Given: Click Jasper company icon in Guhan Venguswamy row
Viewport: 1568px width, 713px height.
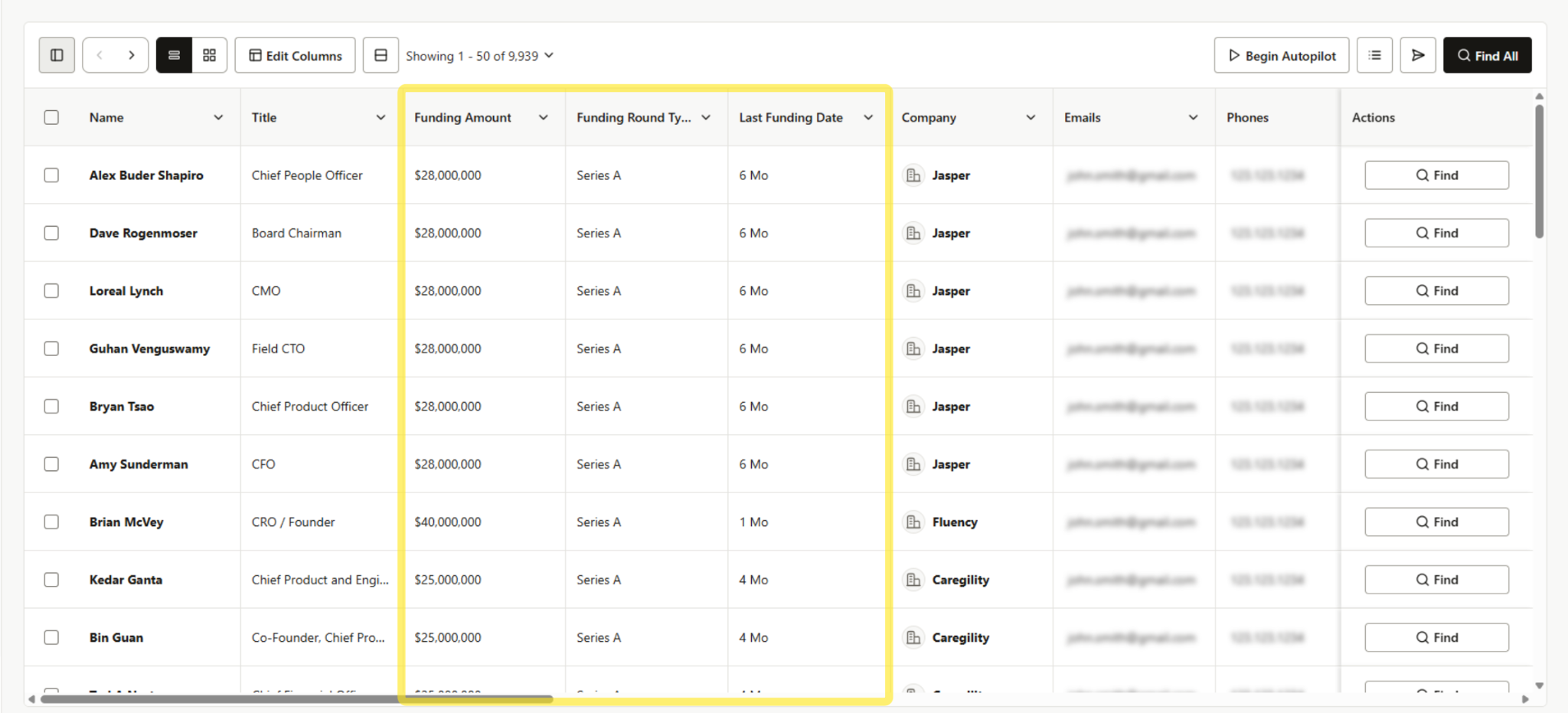Looking at the screenshot, I should [913, 348].
